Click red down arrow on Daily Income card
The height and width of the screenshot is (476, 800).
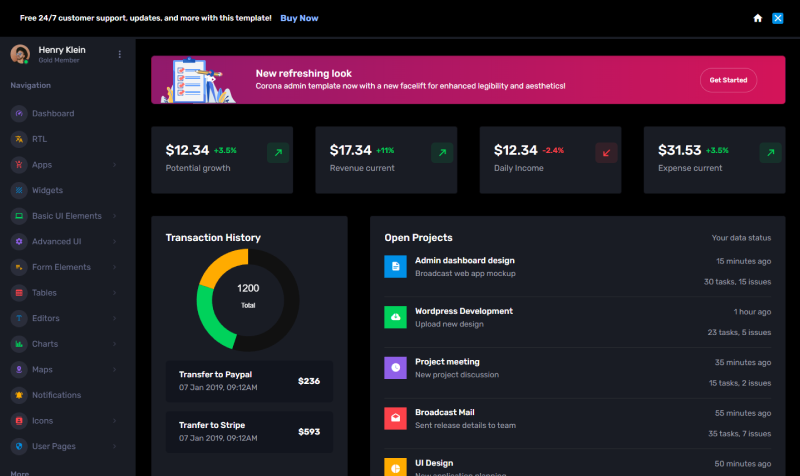pos(606,153)
